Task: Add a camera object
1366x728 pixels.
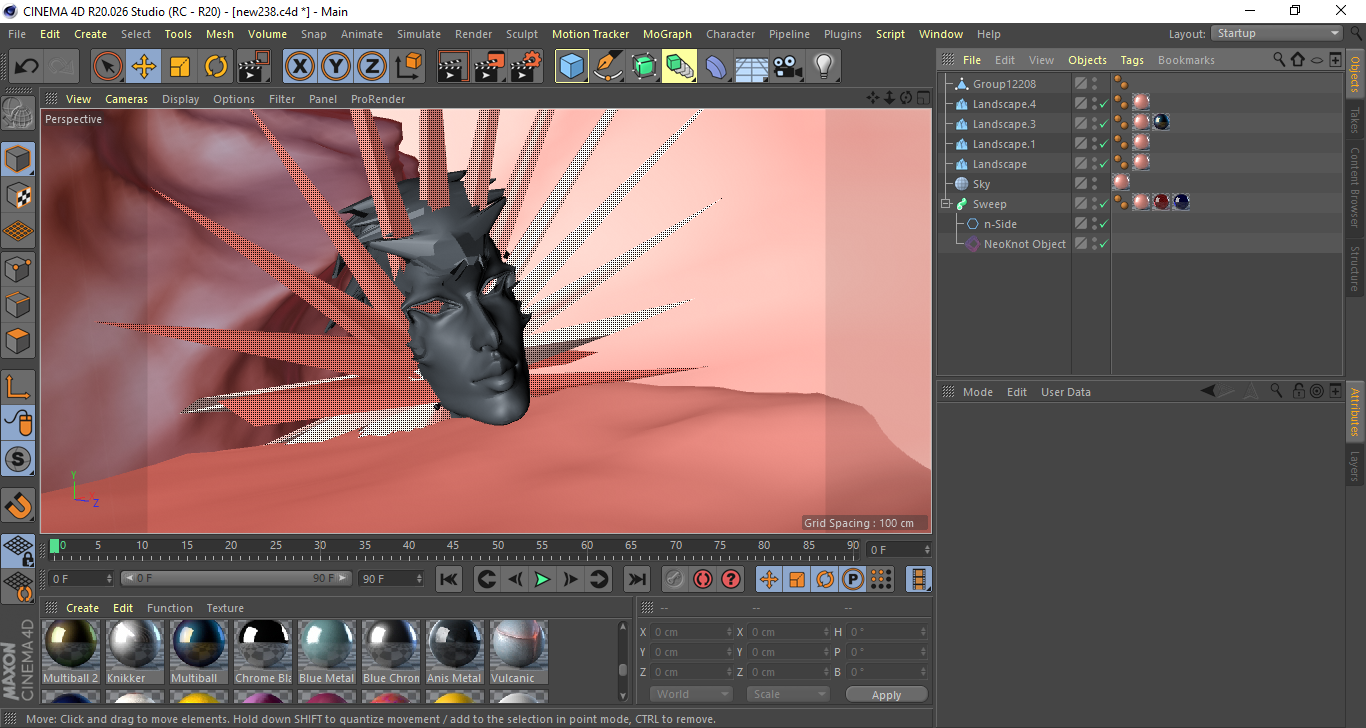Action: click(x=788, y=67)
